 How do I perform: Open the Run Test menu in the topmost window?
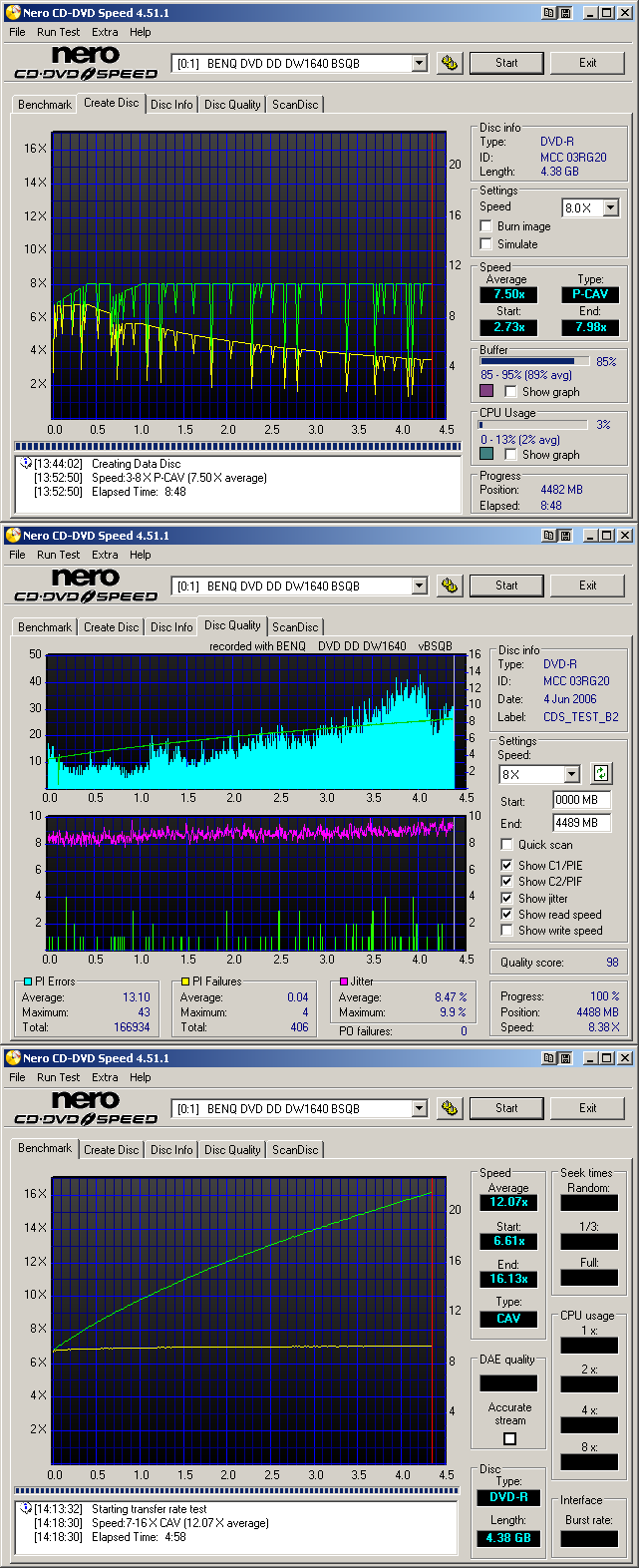pyautogui.click(x=58, y=32)
